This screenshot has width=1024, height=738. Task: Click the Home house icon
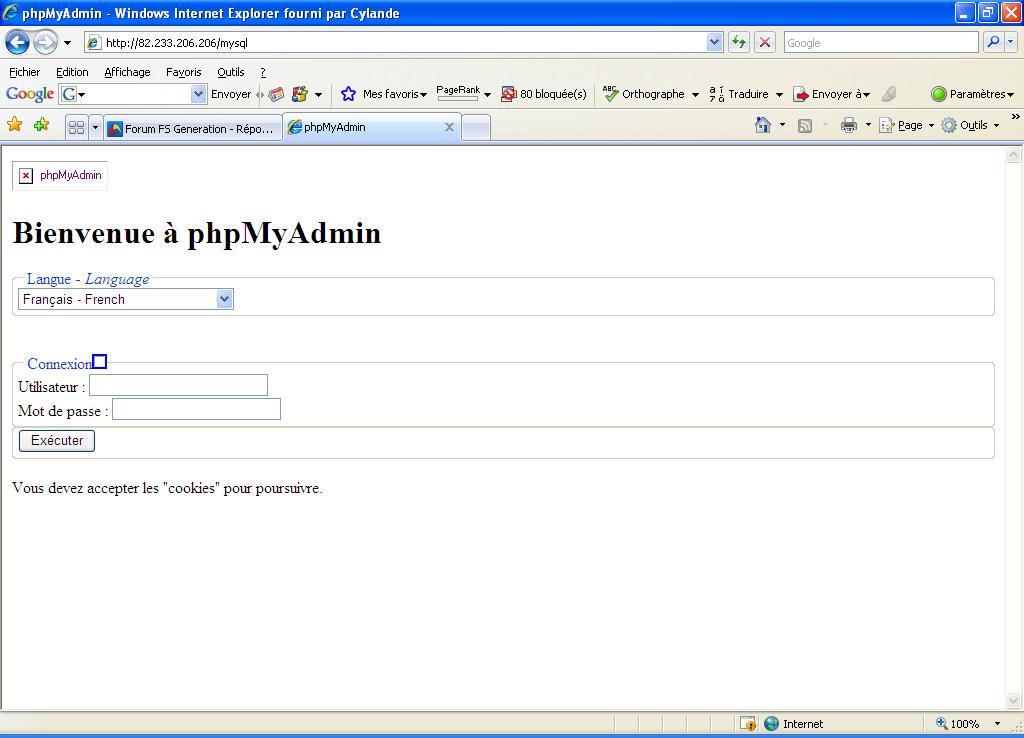tap(763, 125)
